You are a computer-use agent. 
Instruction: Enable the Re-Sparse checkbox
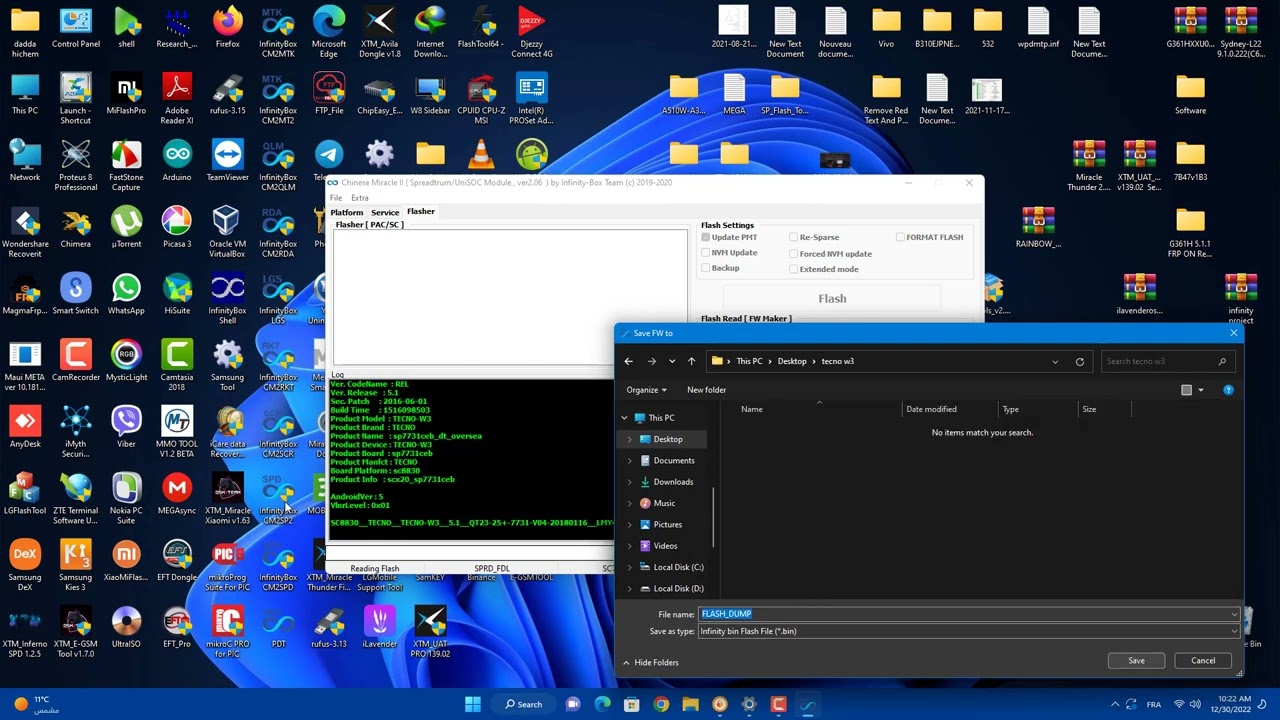coord(794,237)
